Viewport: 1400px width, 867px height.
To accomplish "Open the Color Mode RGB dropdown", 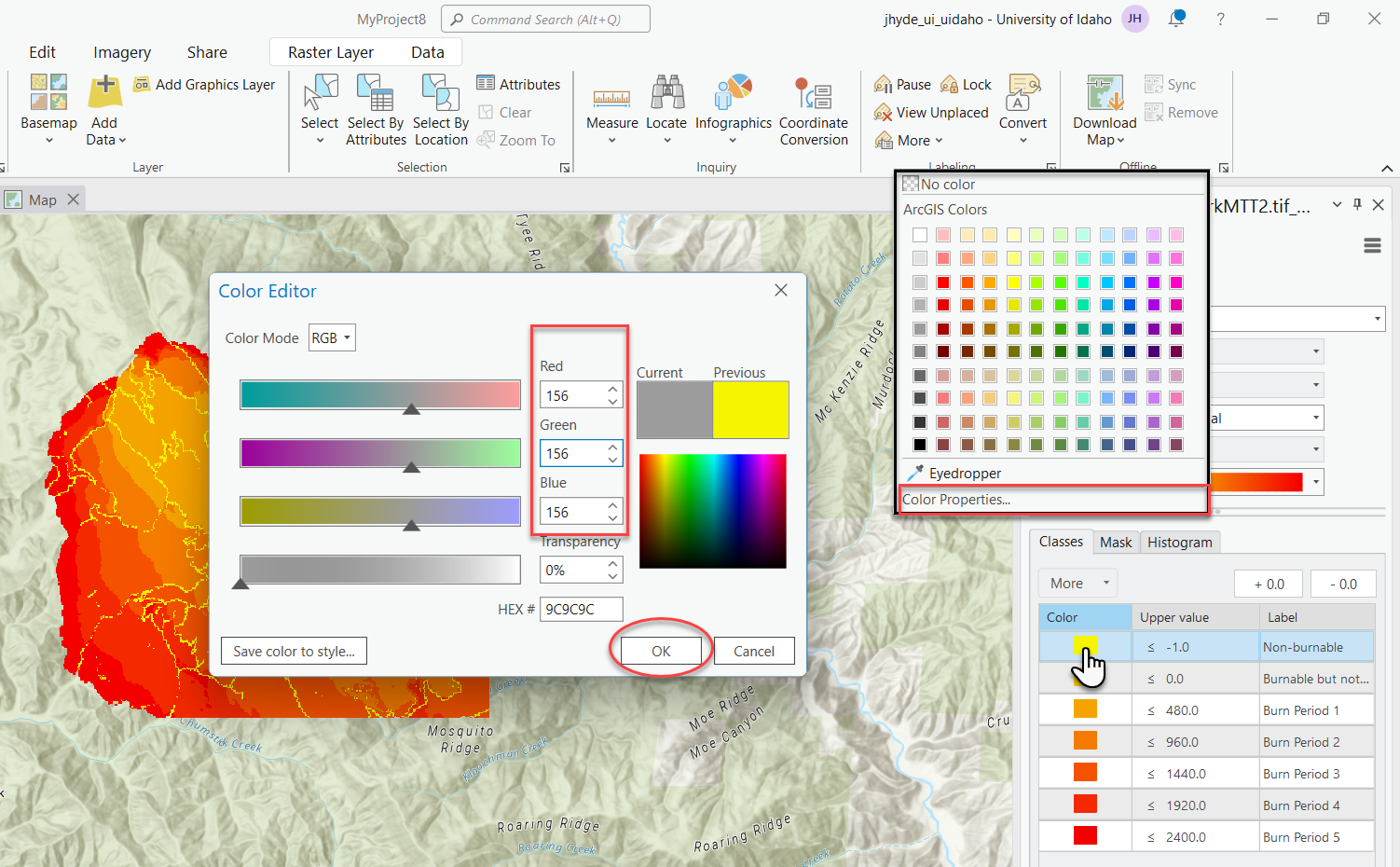I will [x=332, y=337].
